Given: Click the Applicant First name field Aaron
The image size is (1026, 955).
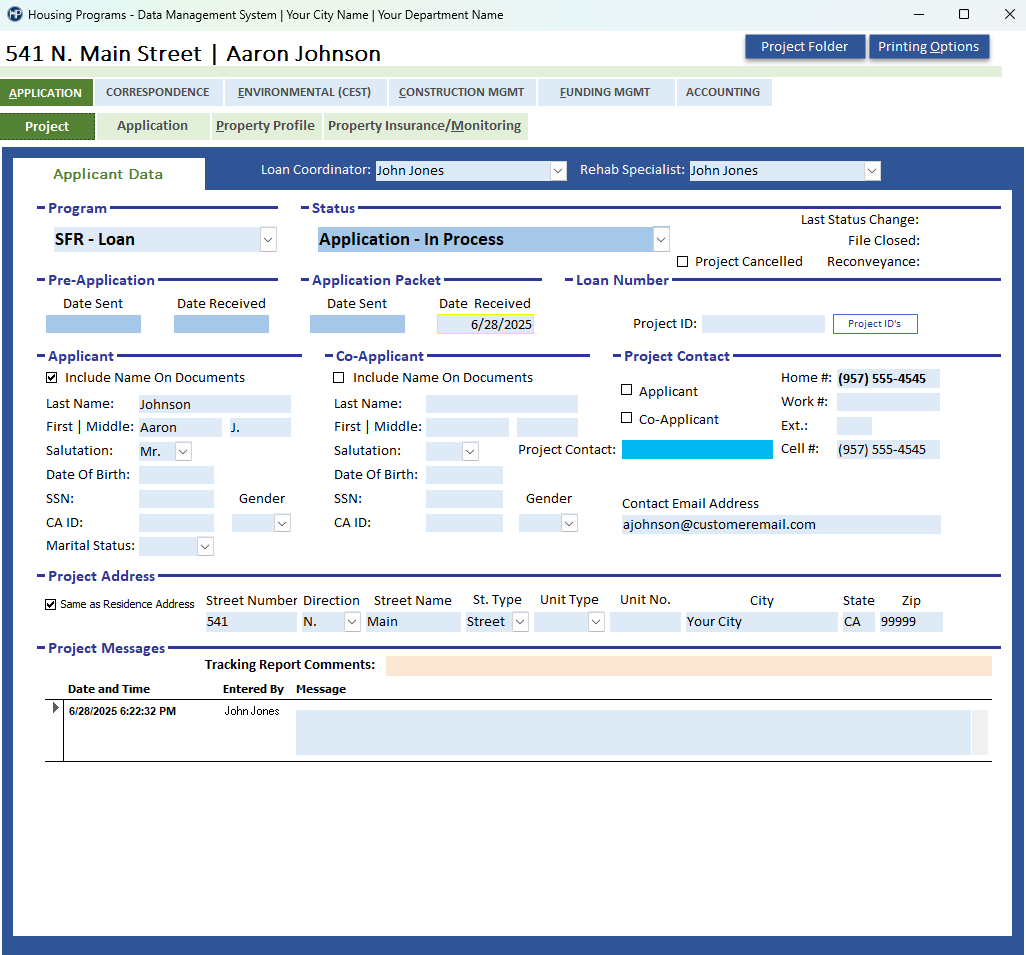Looking at the screenshot, I should coord(180,427).
